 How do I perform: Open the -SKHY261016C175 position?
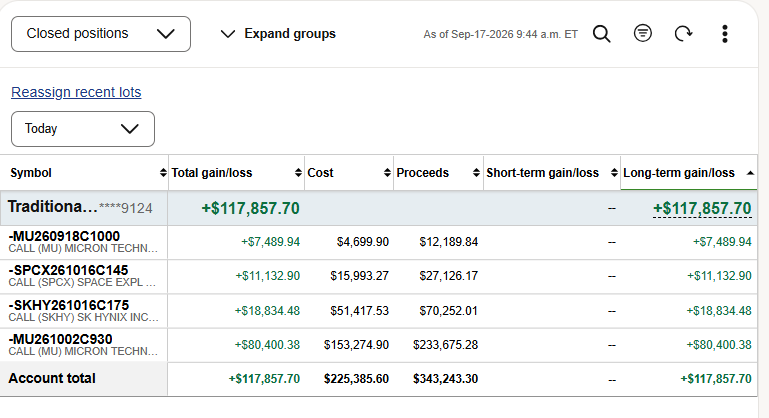(69, 305)
